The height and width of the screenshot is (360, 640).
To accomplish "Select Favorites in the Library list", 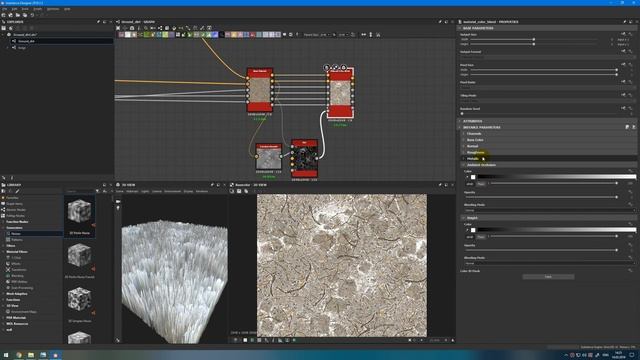I will pos(12,198).
